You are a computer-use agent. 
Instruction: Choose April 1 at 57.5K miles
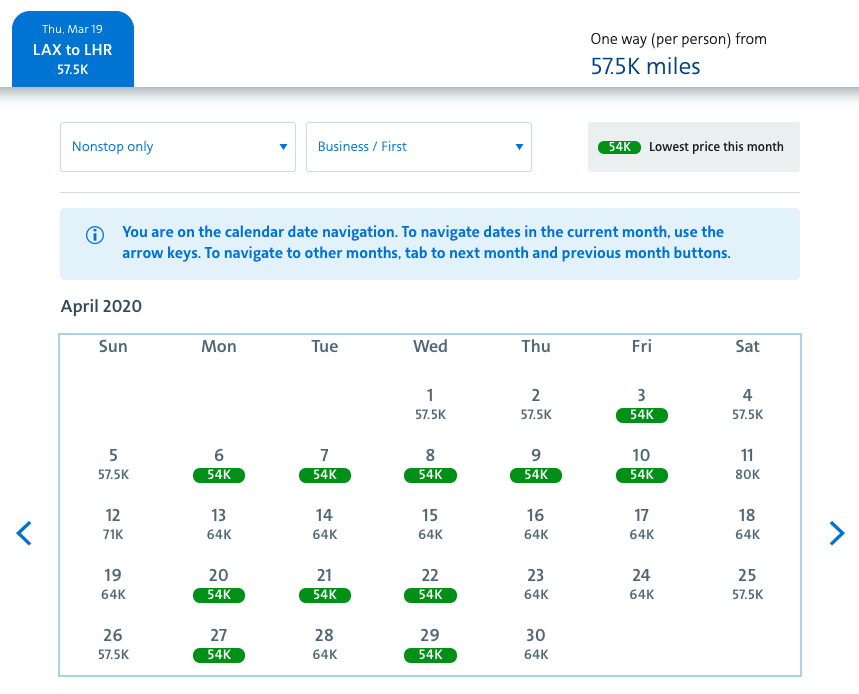click(x=430, y=405)
